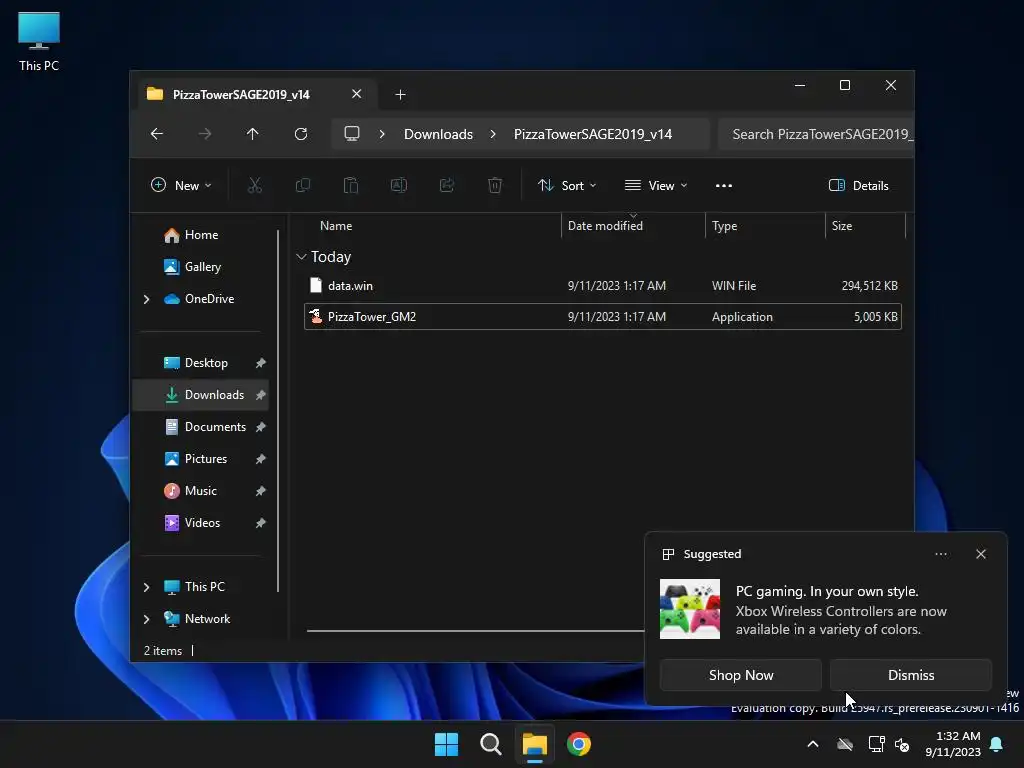1024x768 pixels.
Task: Click the forward navigation arrow
Action: tap(205, 134)
